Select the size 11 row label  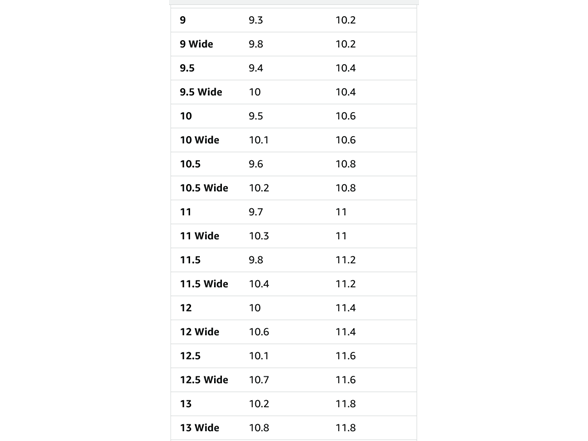186,212
